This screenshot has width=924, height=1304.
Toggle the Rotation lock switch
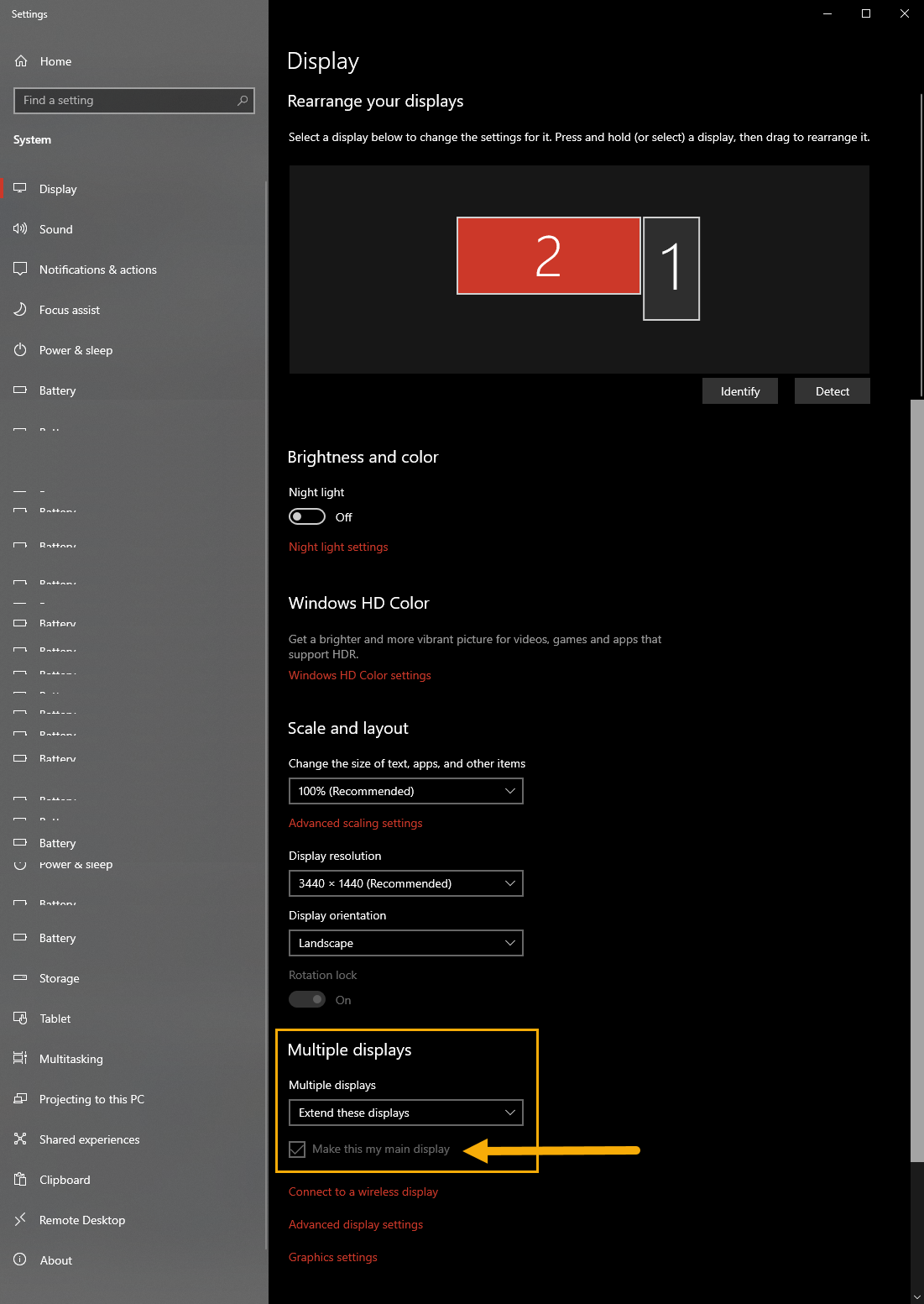coord(307,999)
